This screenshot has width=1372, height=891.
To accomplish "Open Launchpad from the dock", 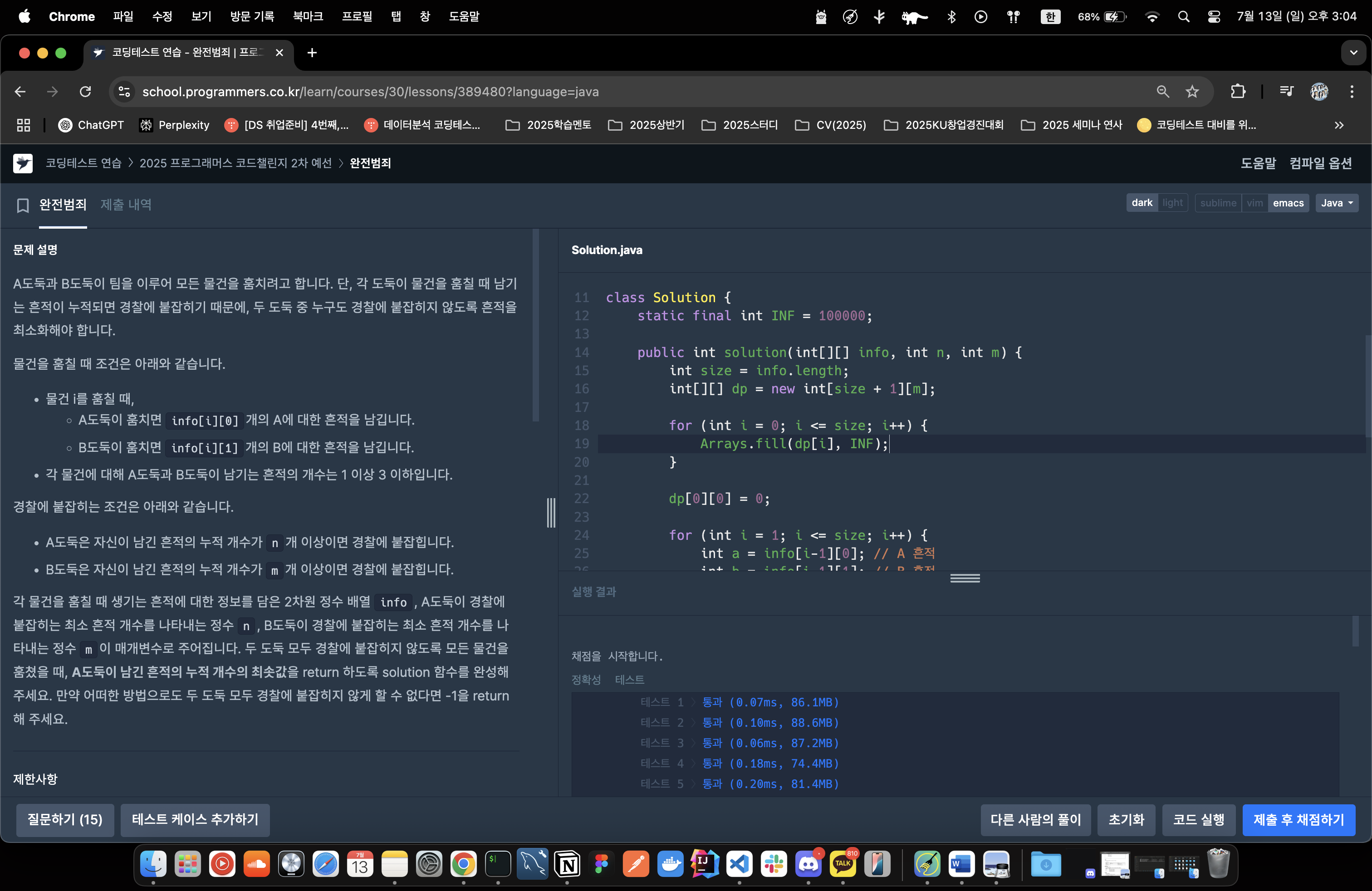I will [x=187, y=864].
